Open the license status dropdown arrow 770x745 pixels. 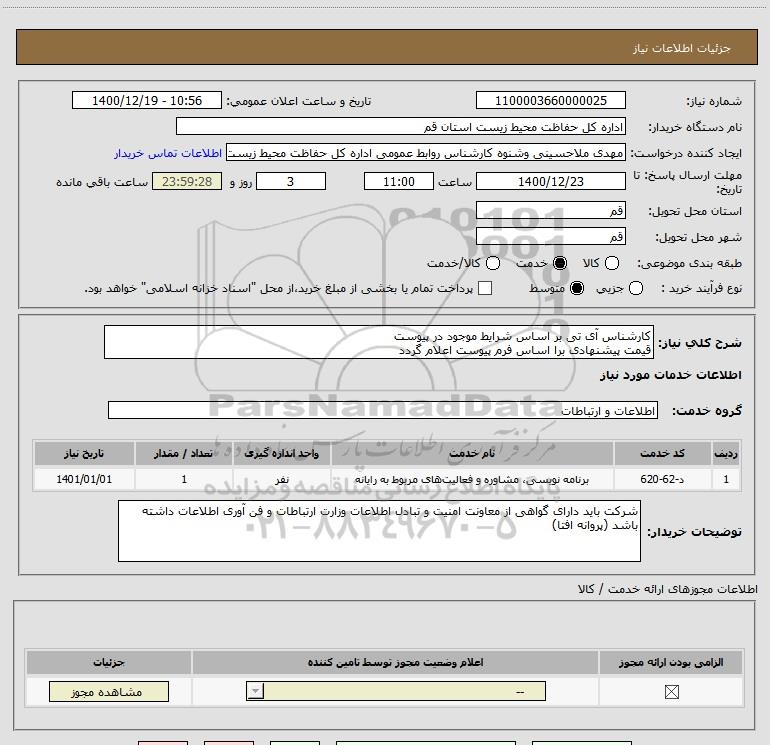[x=255, y=691]
